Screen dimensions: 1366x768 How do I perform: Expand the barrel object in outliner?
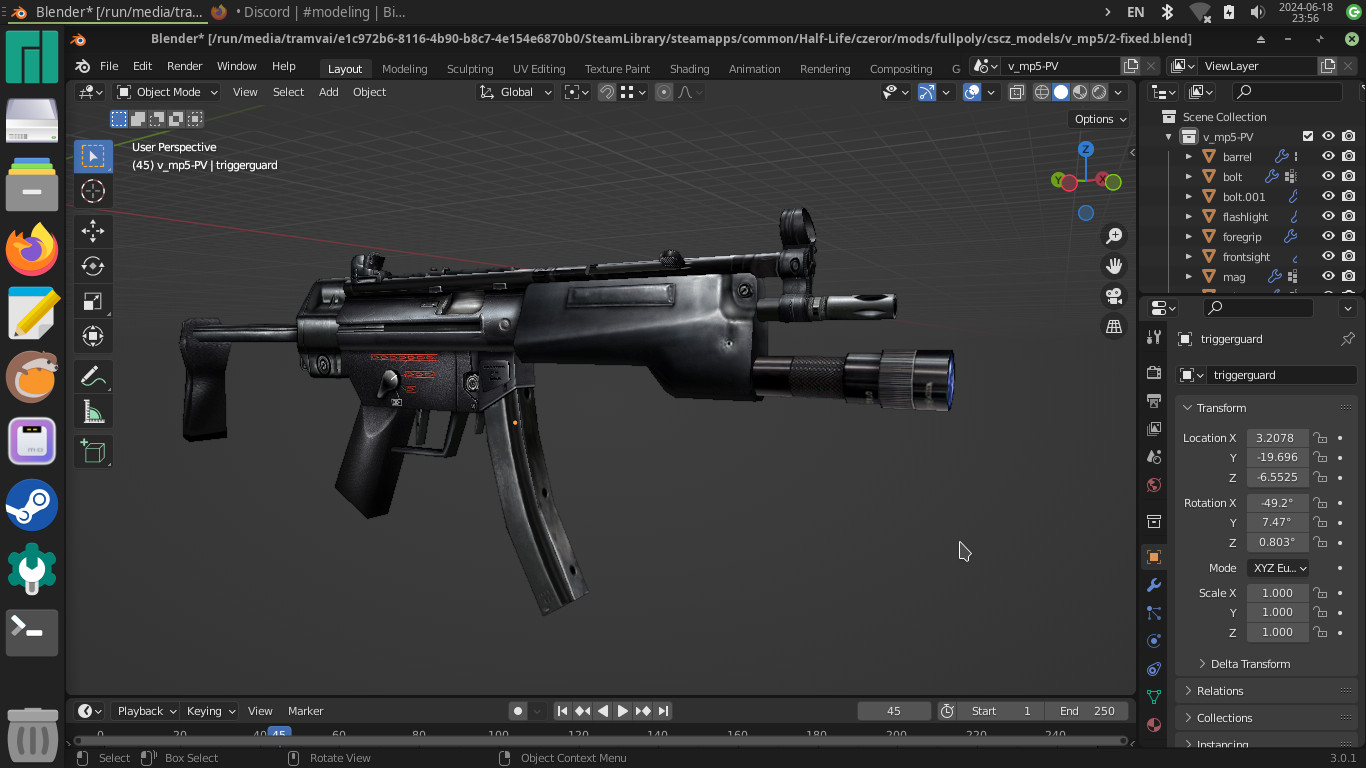[1189, 157]
